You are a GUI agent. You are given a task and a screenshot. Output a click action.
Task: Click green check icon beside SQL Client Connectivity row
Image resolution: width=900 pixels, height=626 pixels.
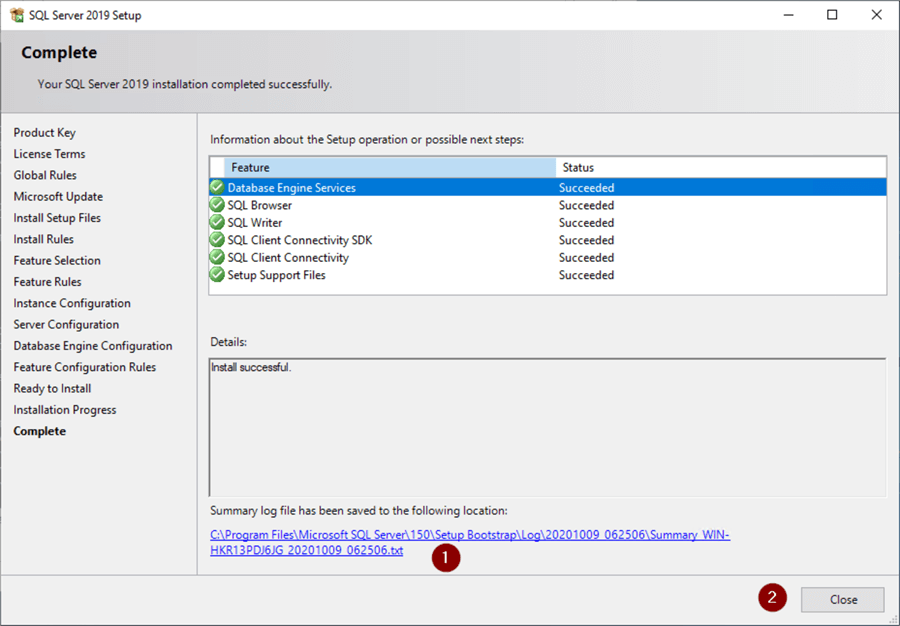click(217, 257)
